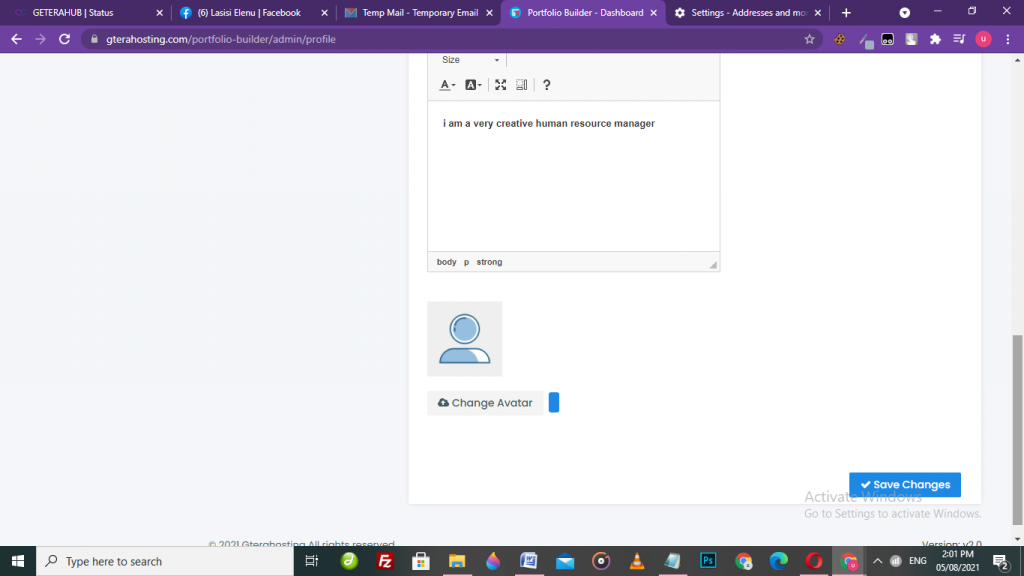Viewport: 1024px width, 576px height.
Task: Bookmark this page with the star
Action: point(809,39)
